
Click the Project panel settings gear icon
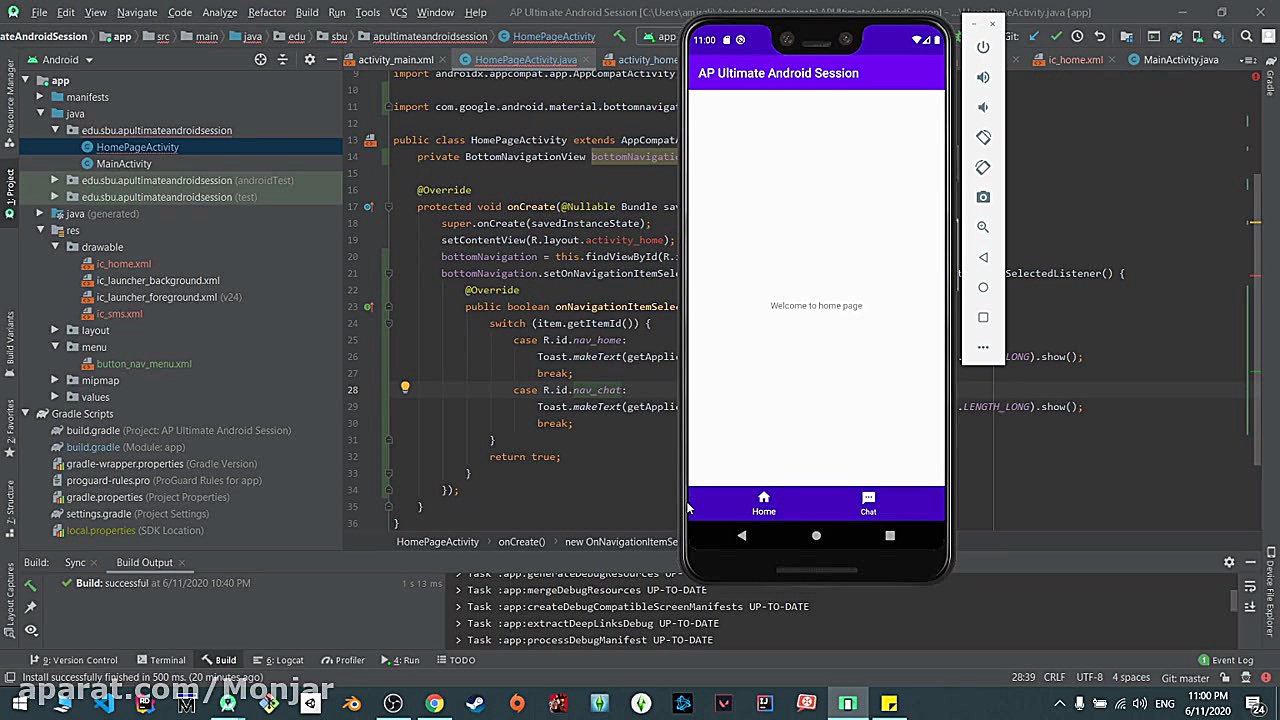click(309, 60)
